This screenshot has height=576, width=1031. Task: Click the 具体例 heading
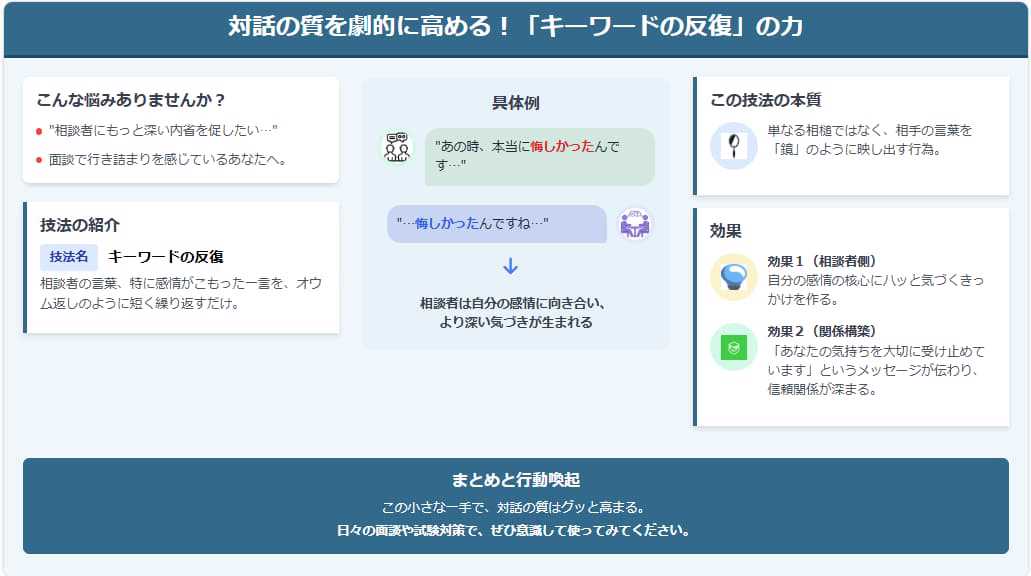click(x=515, y=103)
